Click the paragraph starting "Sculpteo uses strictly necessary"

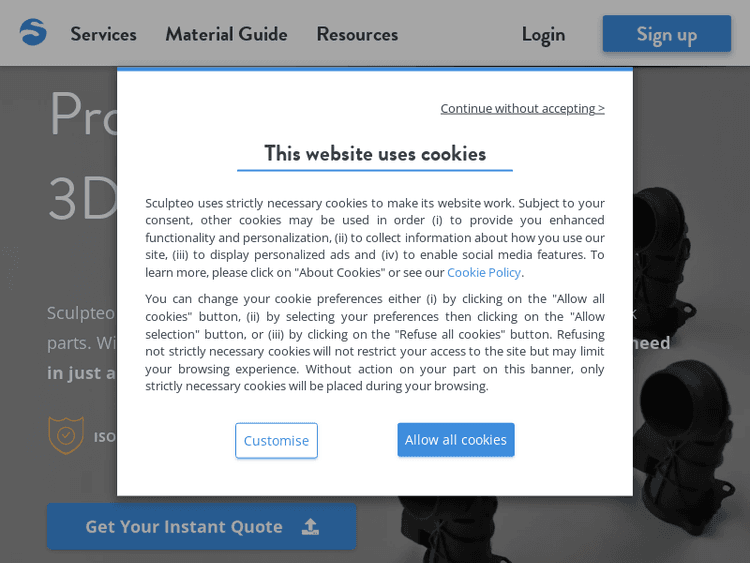(375, 237)
